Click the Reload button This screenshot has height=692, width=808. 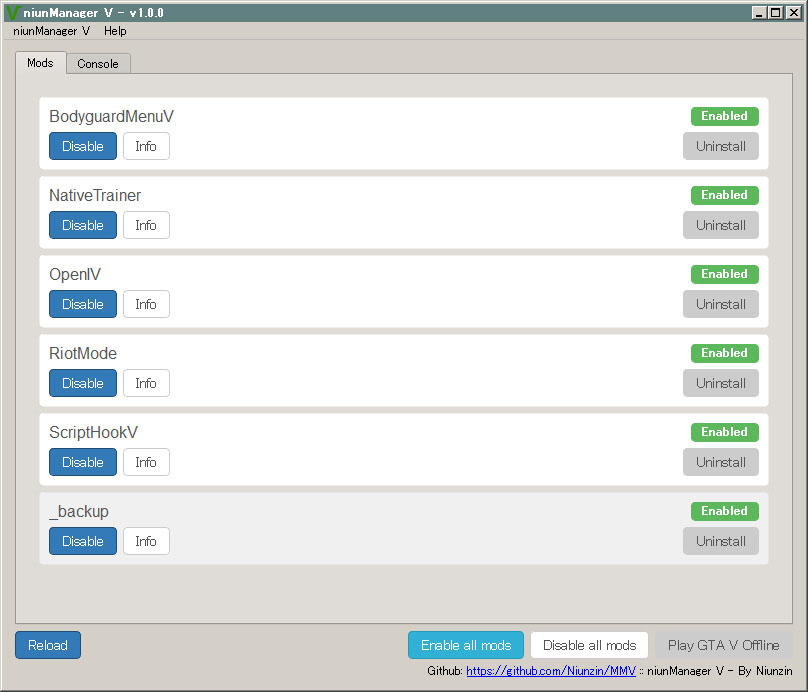(x=48, y=645)
